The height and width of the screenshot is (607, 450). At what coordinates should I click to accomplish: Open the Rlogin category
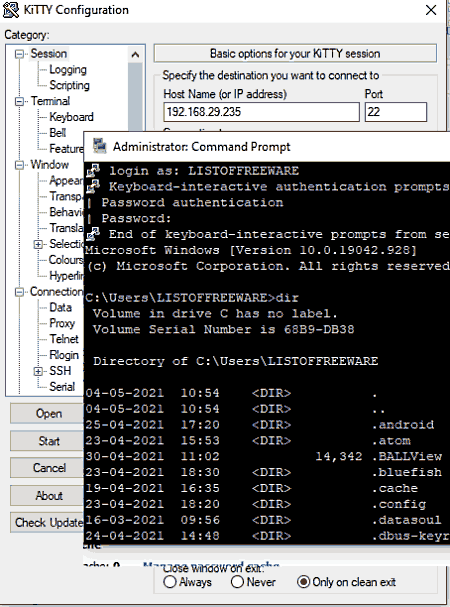pyautogui.click(x=64, y=355)
